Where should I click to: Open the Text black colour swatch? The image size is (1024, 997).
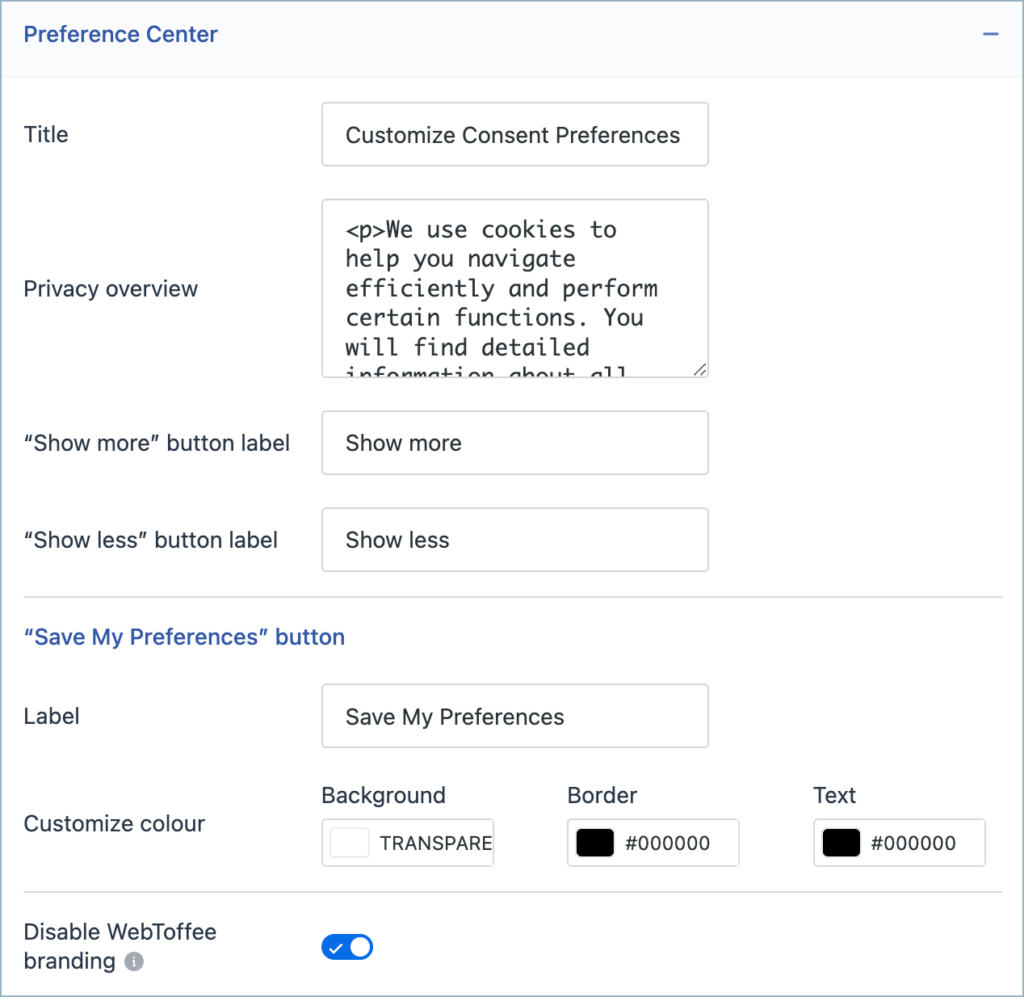(x=841, y=843)
